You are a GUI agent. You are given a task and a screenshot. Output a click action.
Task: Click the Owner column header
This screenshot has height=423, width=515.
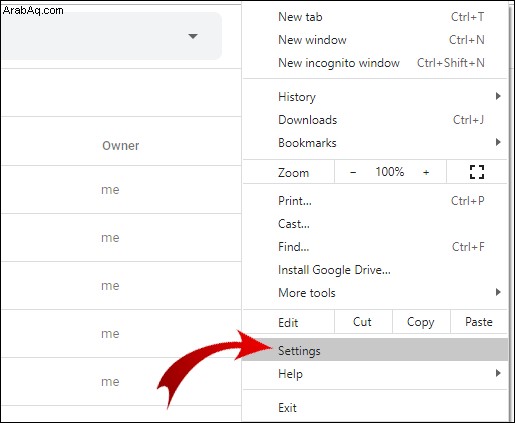coord(120,146)
